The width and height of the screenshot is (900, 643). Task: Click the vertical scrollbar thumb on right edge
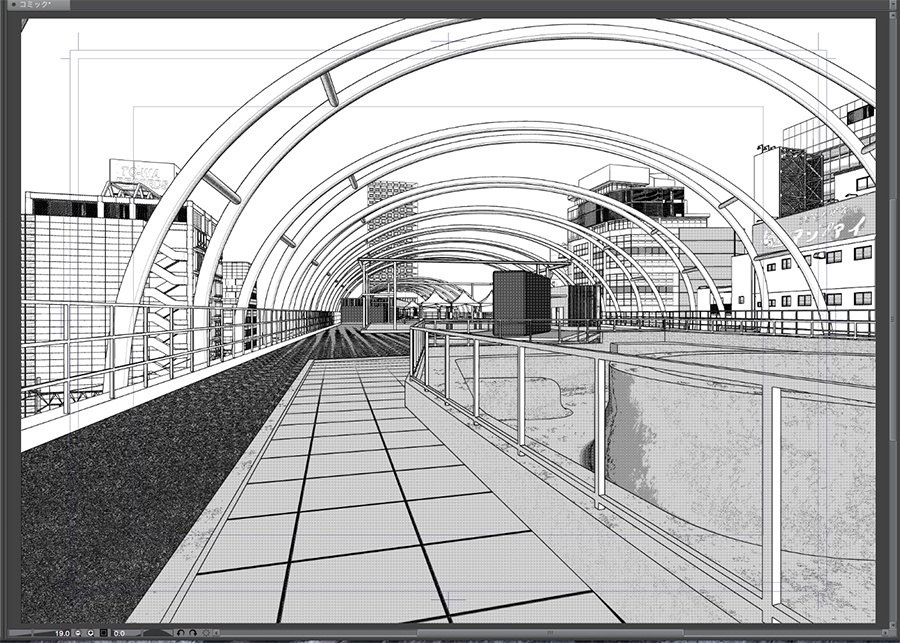[x=893, y=319]
